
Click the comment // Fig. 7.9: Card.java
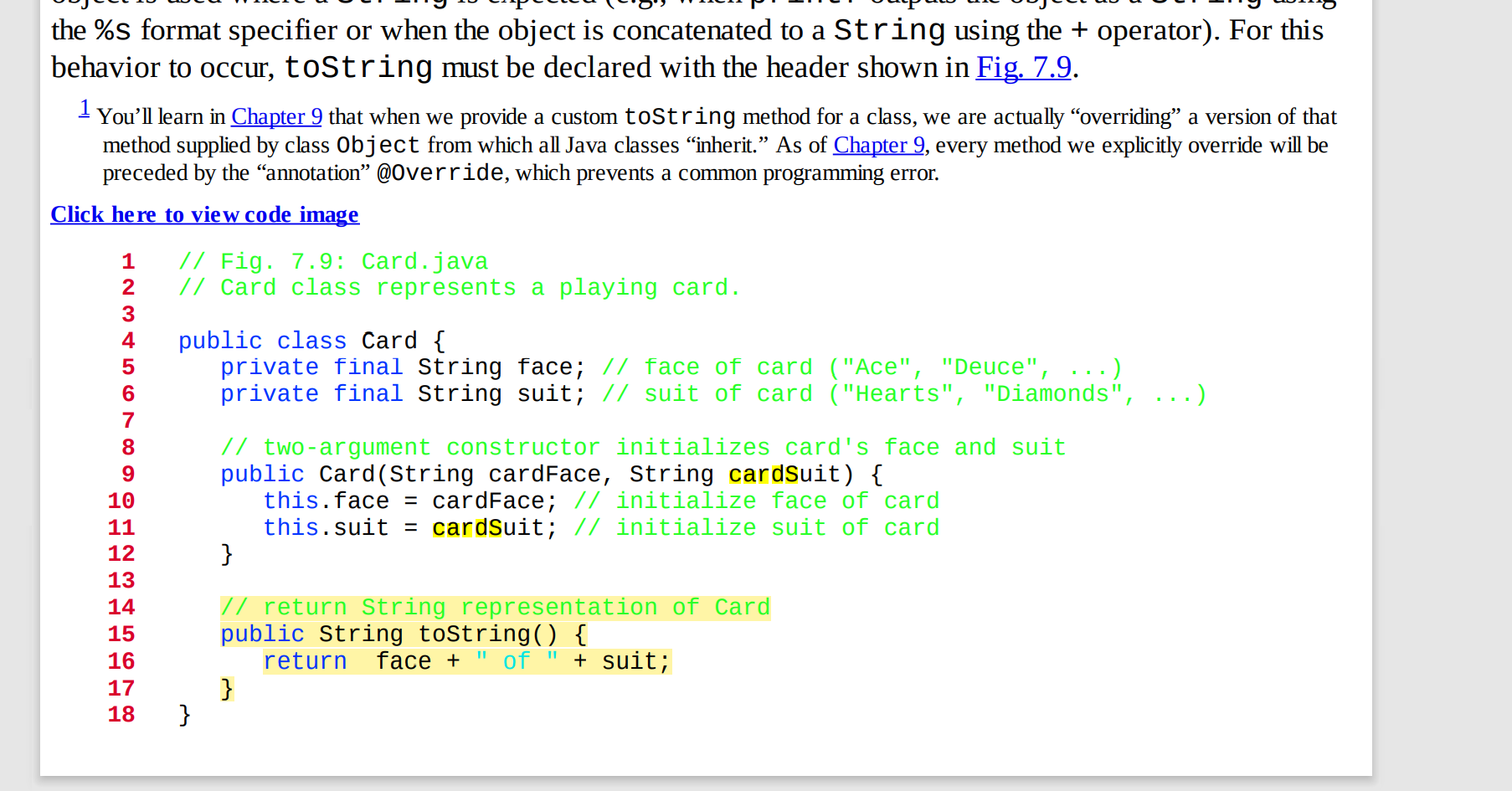[332, 261]
